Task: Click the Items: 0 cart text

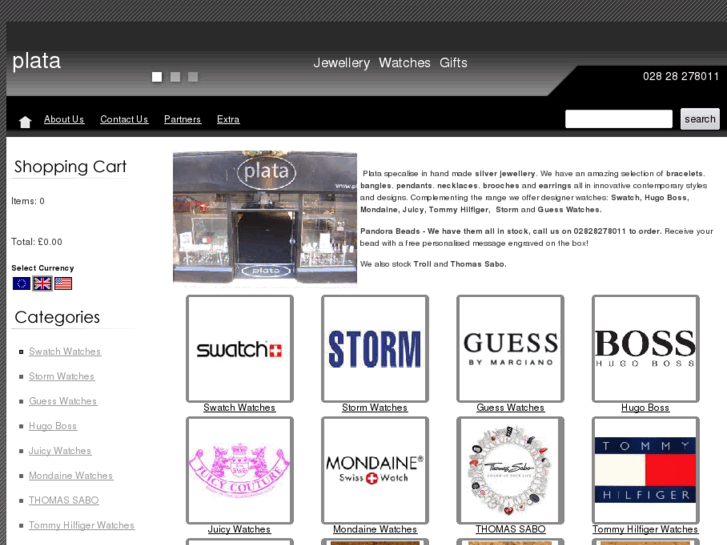Action: (x=28, y=201)
